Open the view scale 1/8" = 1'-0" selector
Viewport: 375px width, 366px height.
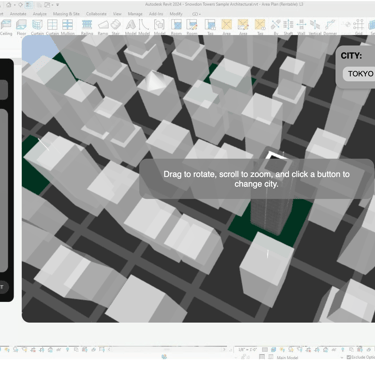pyautogui.click(x=247, y=350)
